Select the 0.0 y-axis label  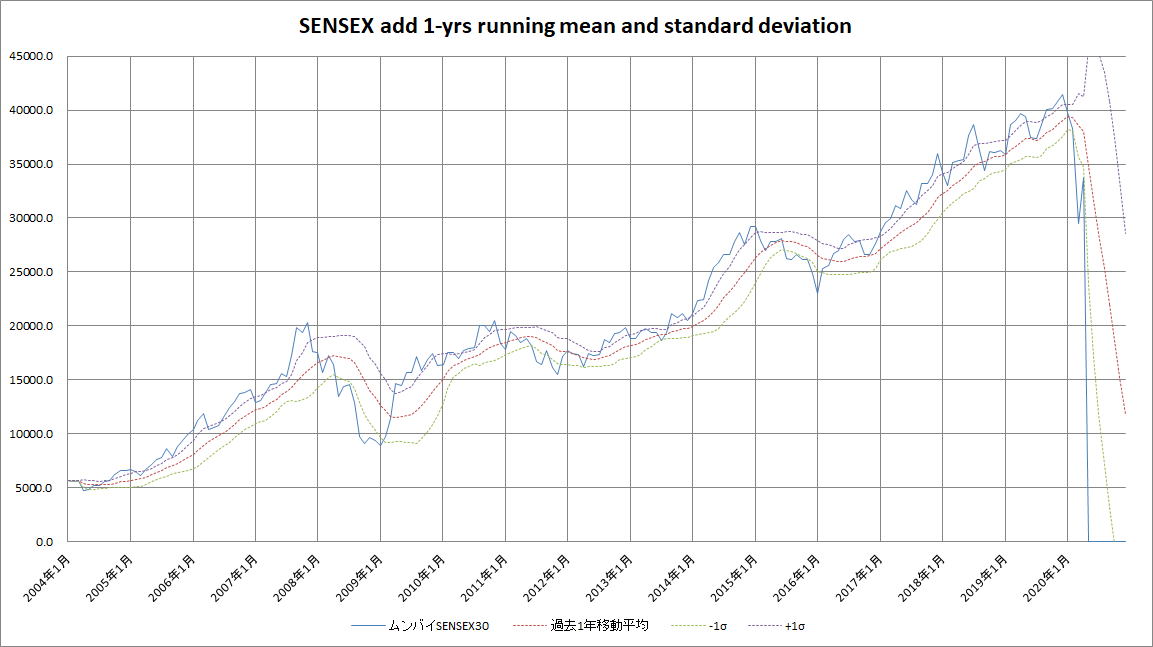coord(44,542)
